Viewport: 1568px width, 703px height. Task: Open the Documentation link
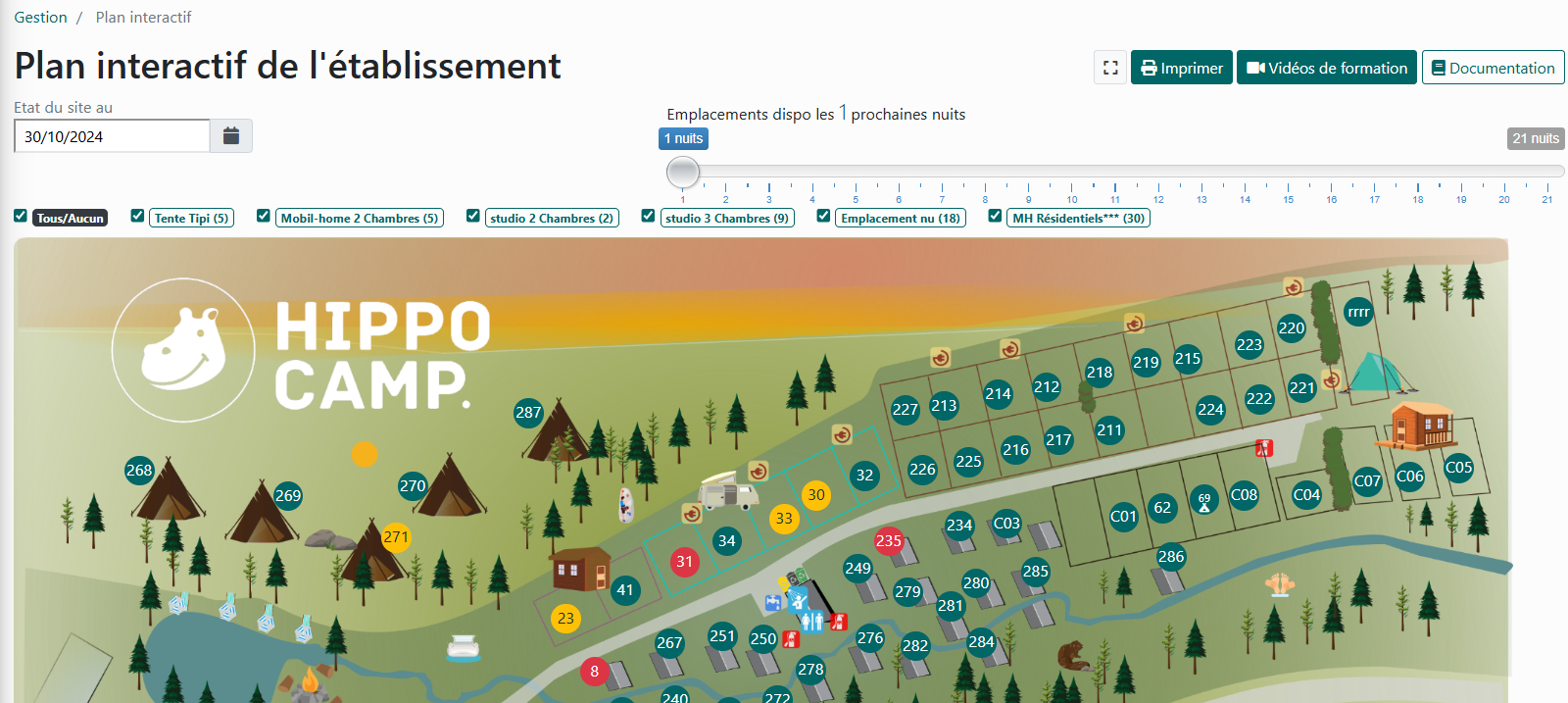(x=1493, y=68)
